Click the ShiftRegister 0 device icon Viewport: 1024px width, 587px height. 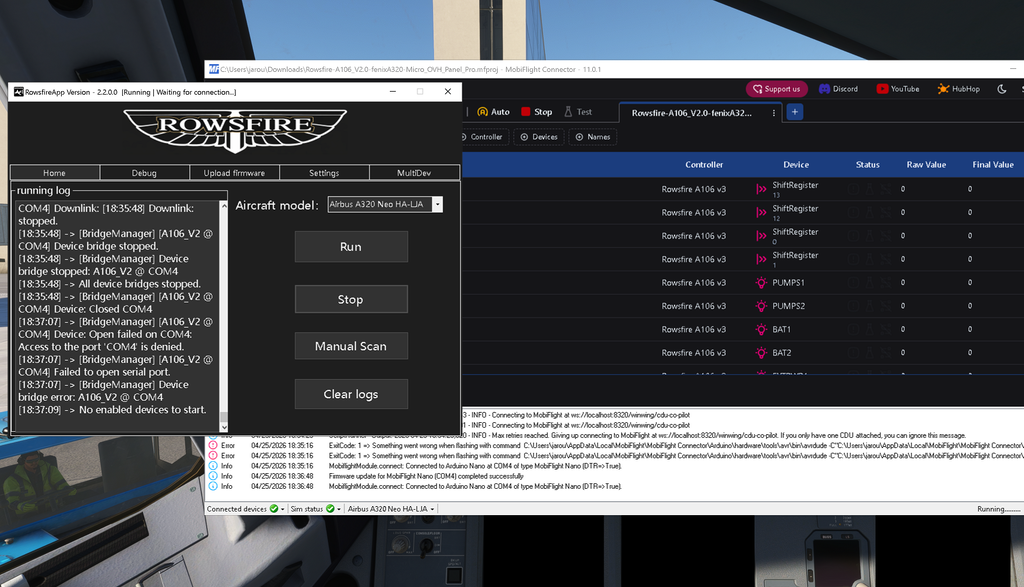click(761, 236)
